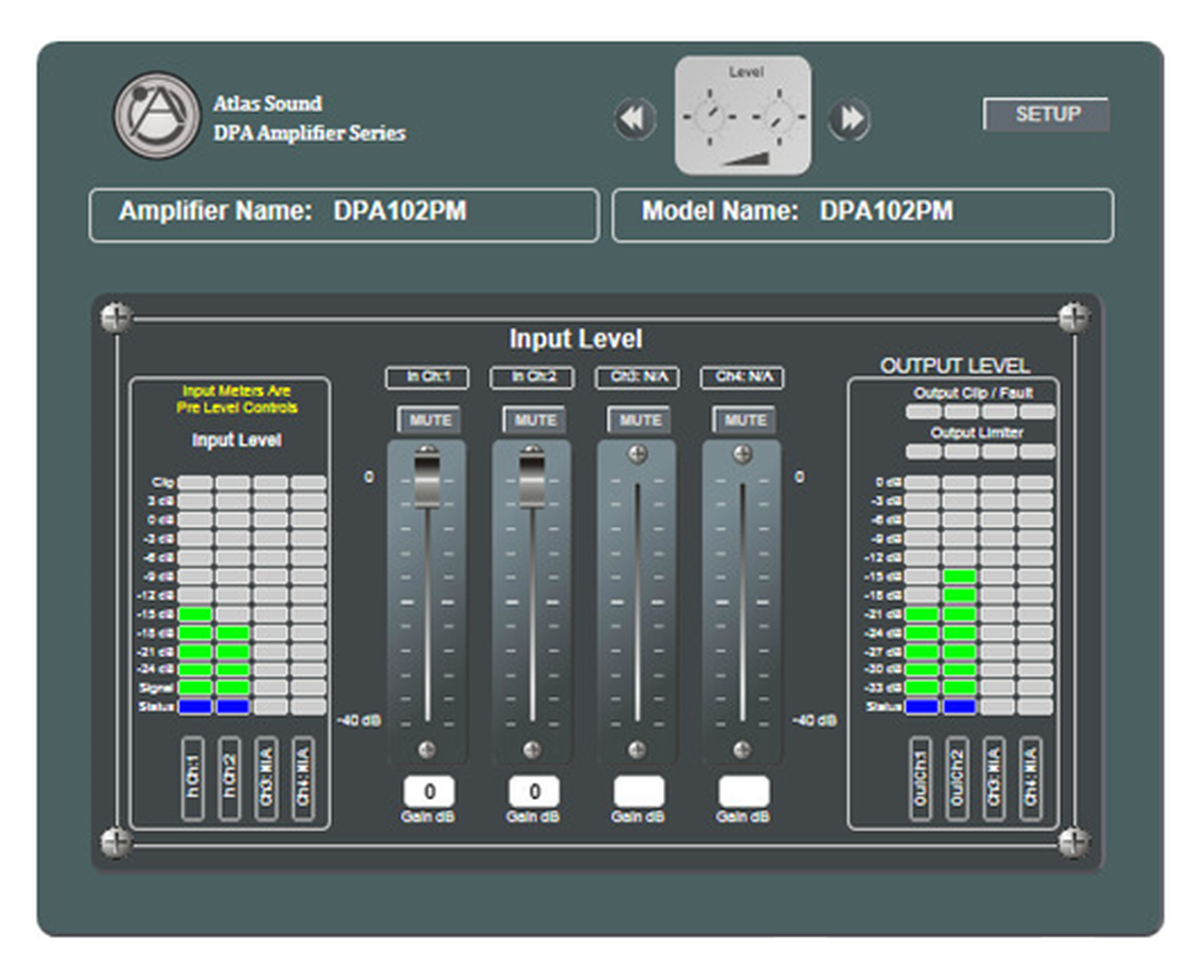This screenshot has width=1200, height=966.
Task: Click the Level knobs page icon
Action: pos(743,116)
